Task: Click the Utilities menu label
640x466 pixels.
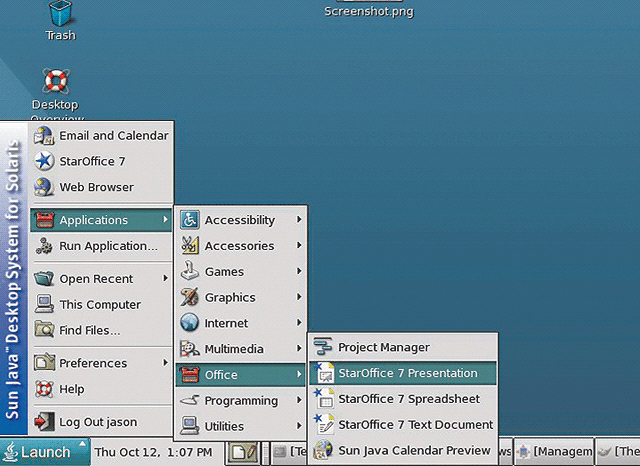Action: point(224,426)
